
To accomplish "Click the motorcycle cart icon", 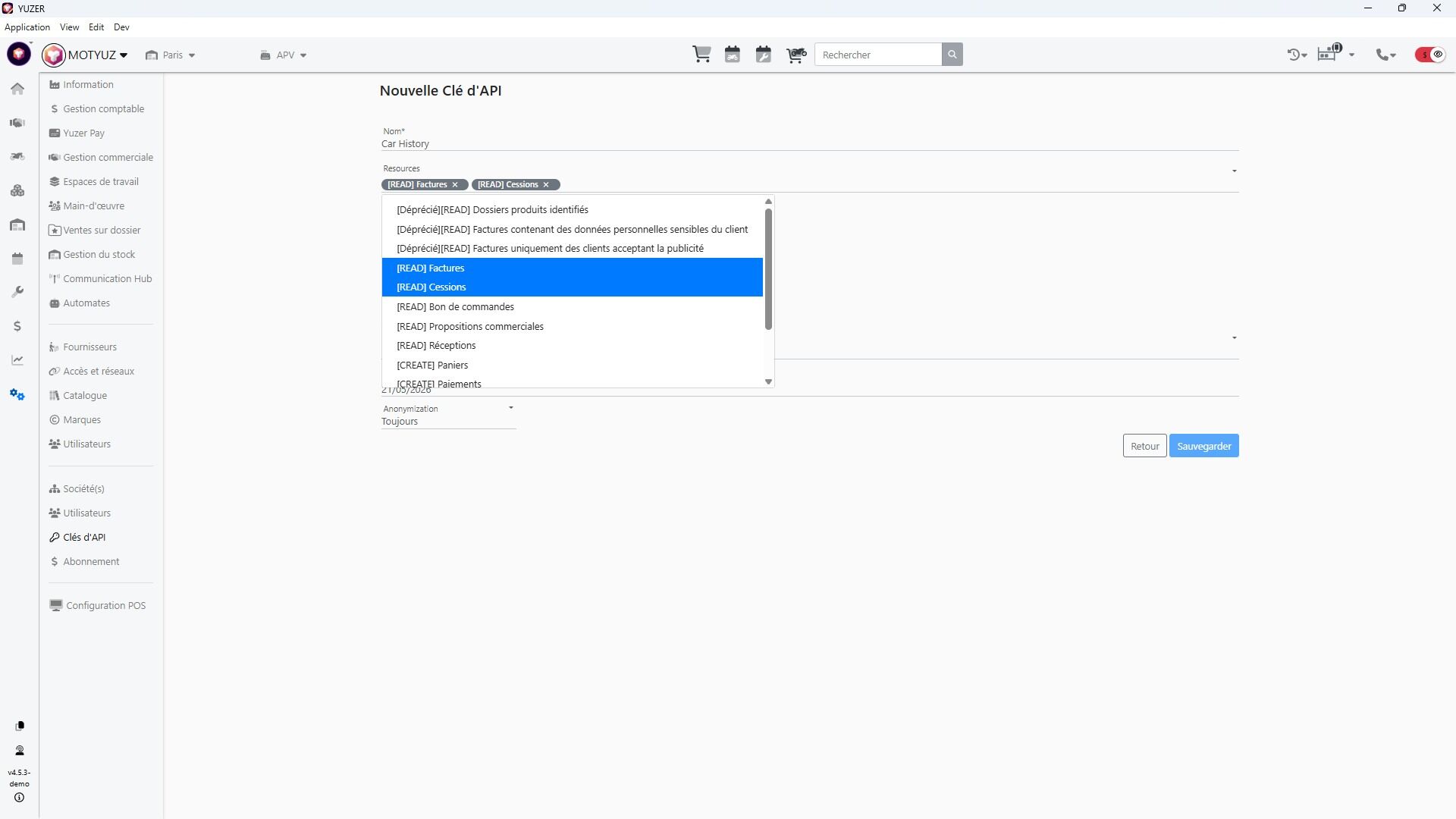I will coord(796,55).
